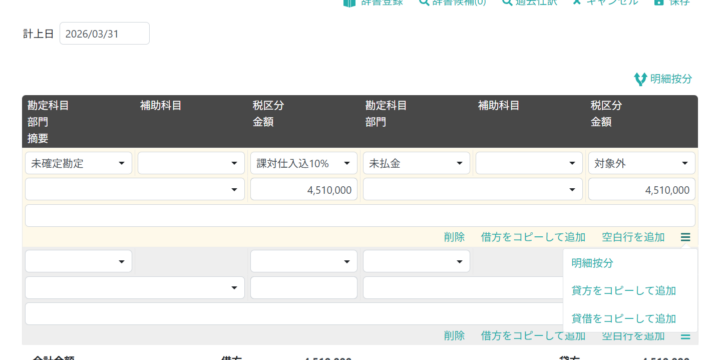Select 貸方をコピーして追加 from the popup menu
This screenshot has height=360, width=720.
click(624, 291)
